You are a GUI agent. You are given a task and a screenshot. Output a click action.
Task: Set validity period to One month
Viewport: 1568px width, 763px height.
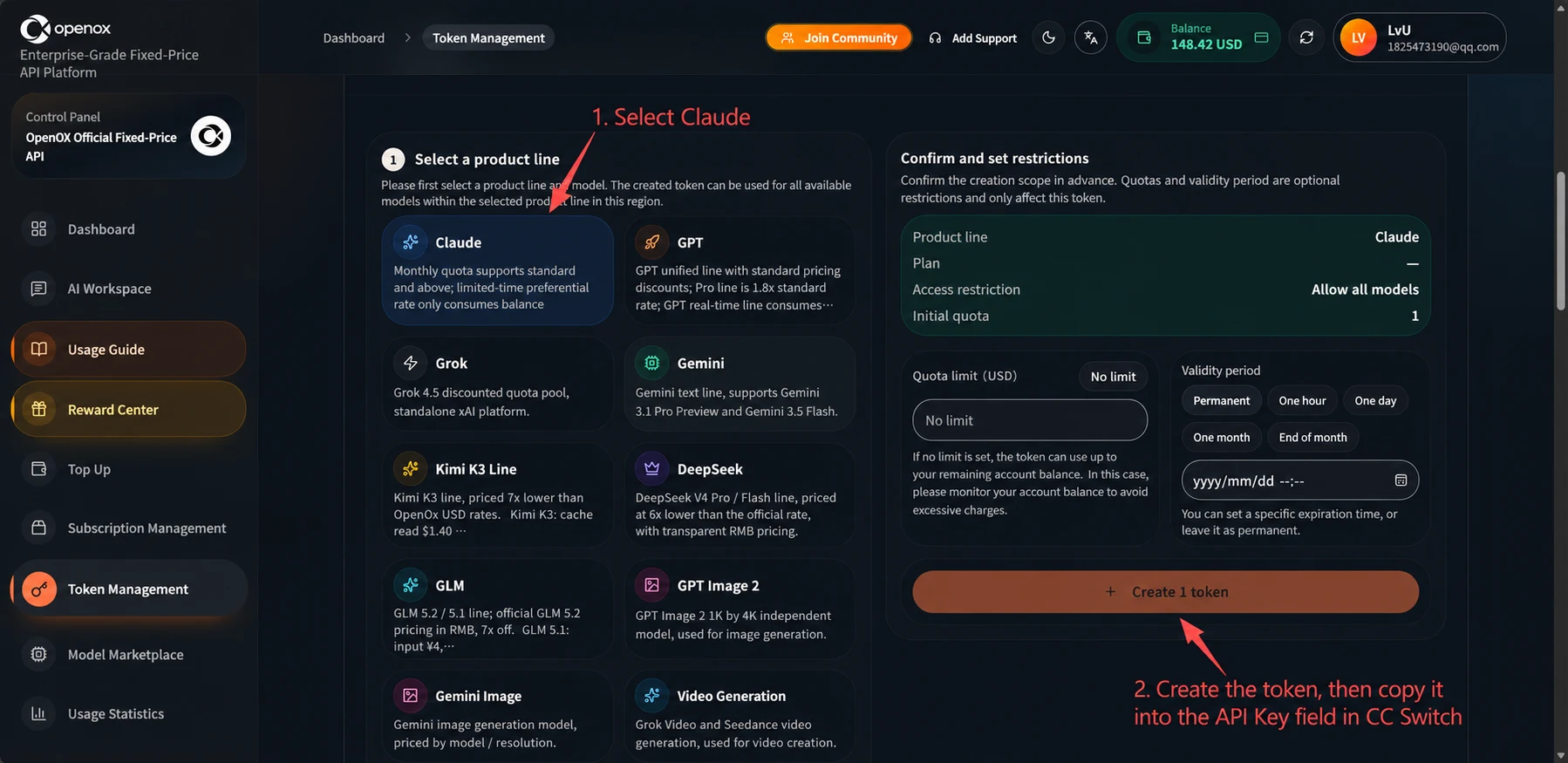point(1221,437)
